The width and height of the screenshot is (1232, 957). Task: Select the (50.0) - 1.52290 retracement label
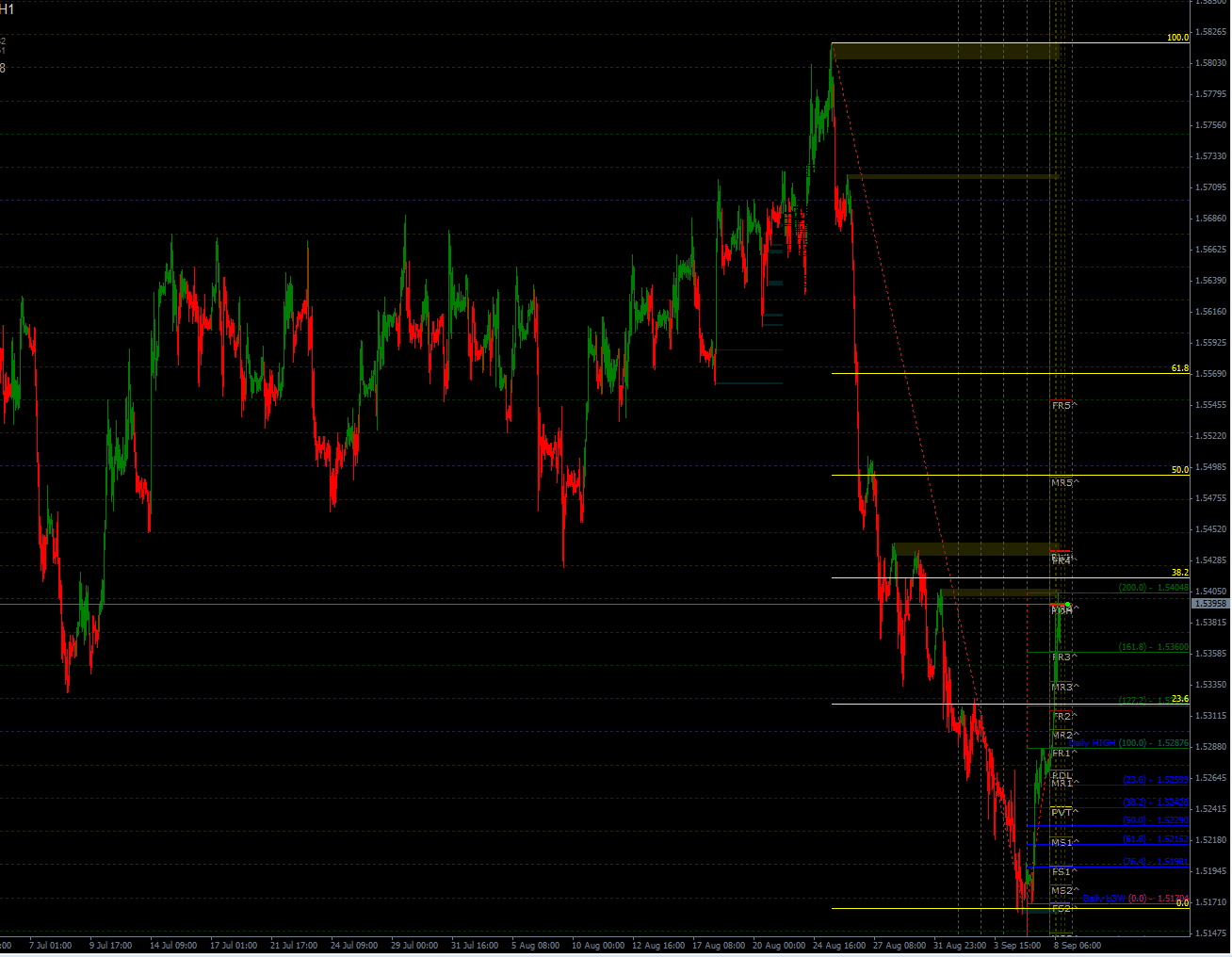(1156, 820)
